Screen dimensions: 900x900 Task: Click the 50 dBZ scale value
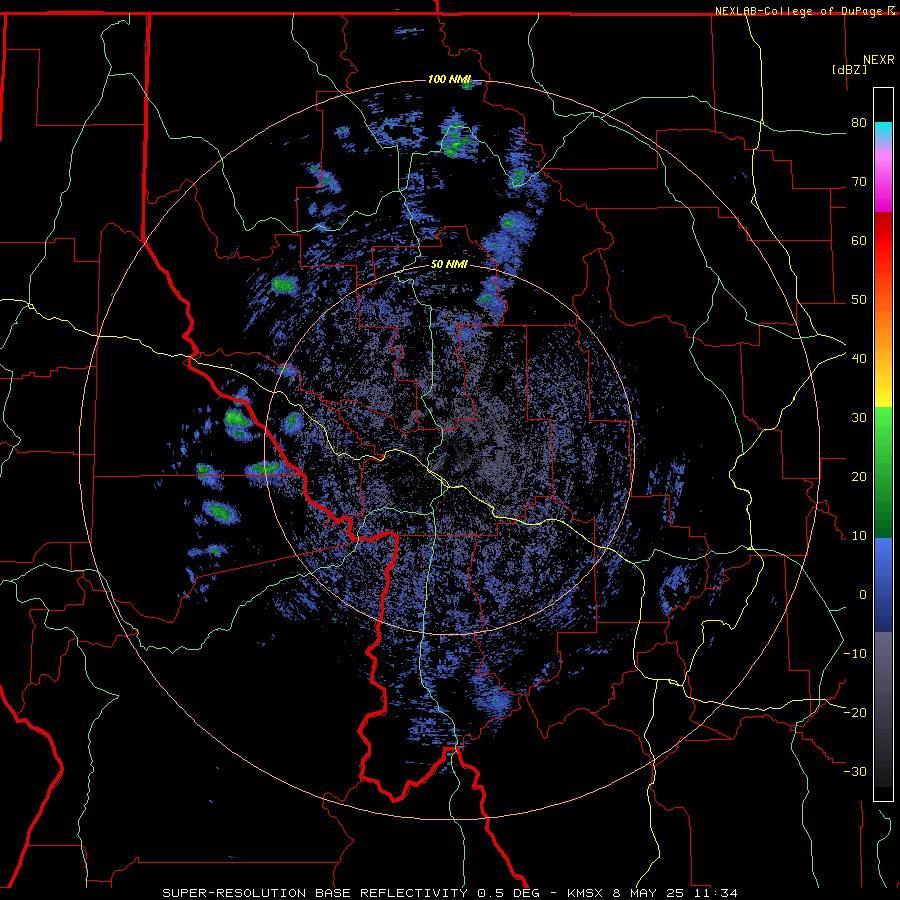(x=859, y=300)
